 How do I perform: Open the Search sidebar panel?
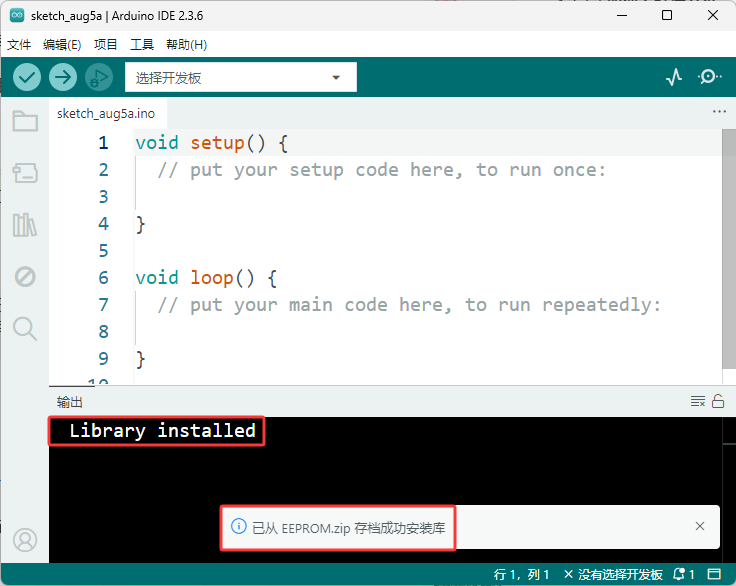[x=25, y=329]
